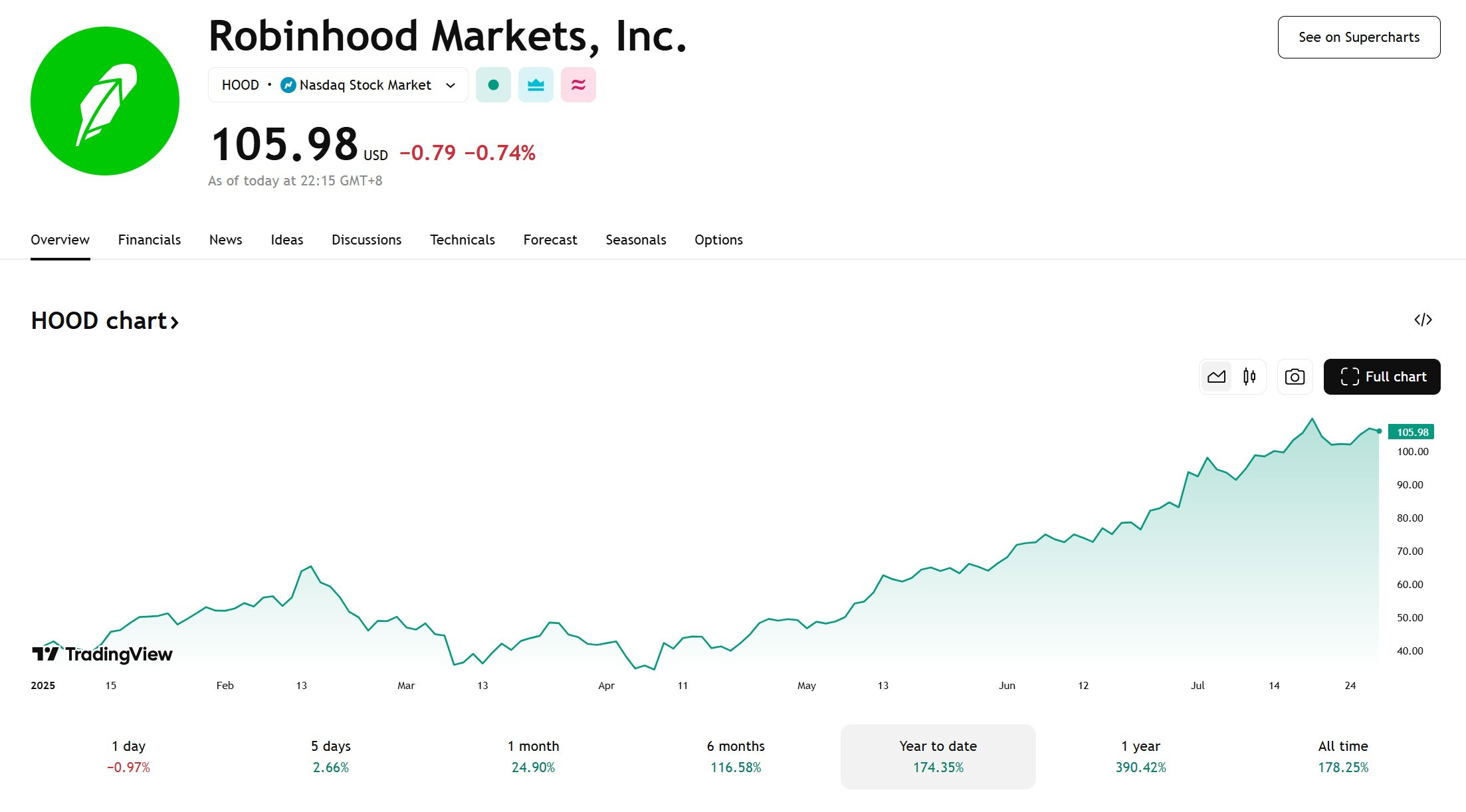Click the TradingView logo on chart
Viewport: 1466px width, 812px height.
[x=102, y=655]
